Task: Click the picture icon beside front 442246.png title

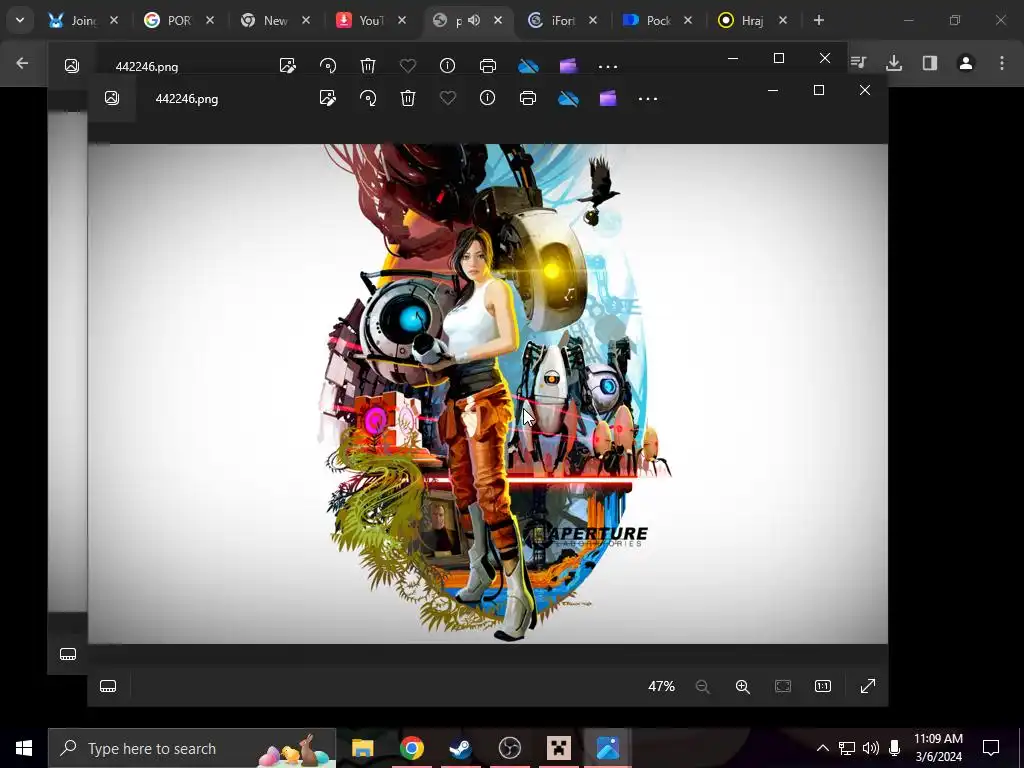Action: [112, 98]
